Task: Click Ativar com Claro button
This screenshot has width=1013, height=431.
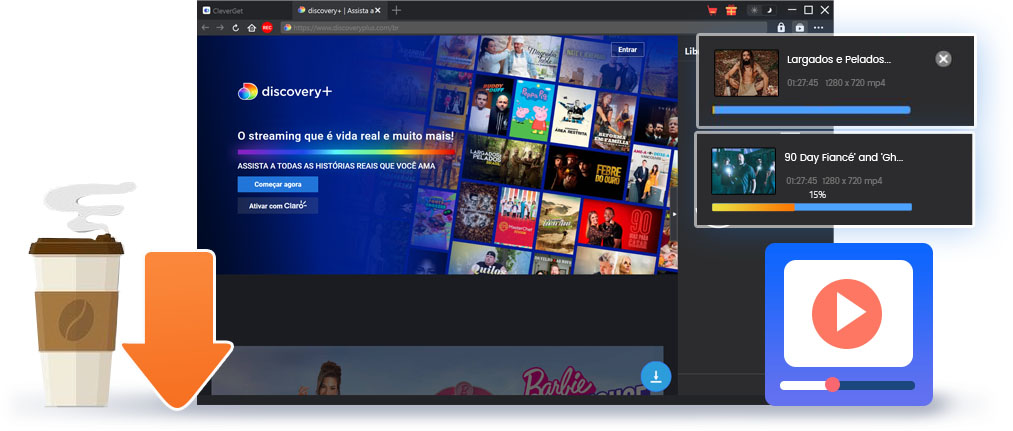Action: pyautogui.click(x=278, y=206)
